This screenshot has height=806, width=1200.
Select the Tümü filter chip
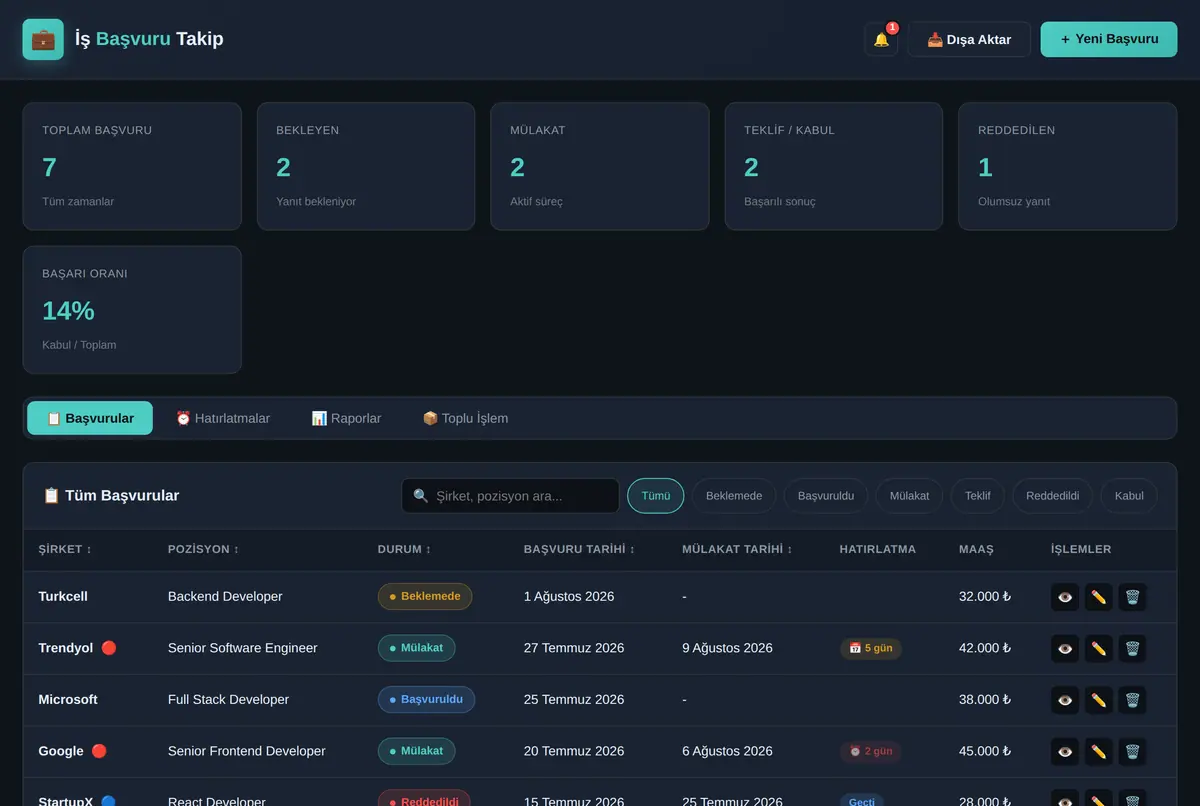656,496
